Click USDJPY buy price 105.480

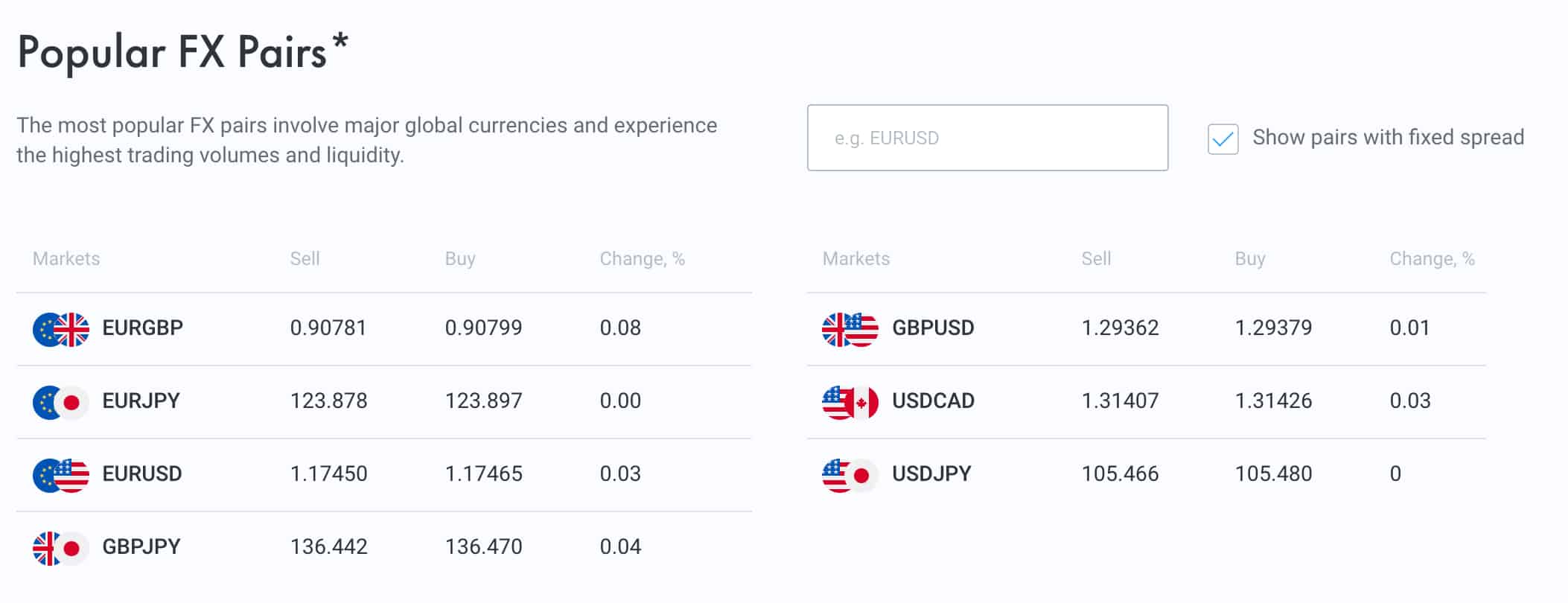(x=1273, y=473)
